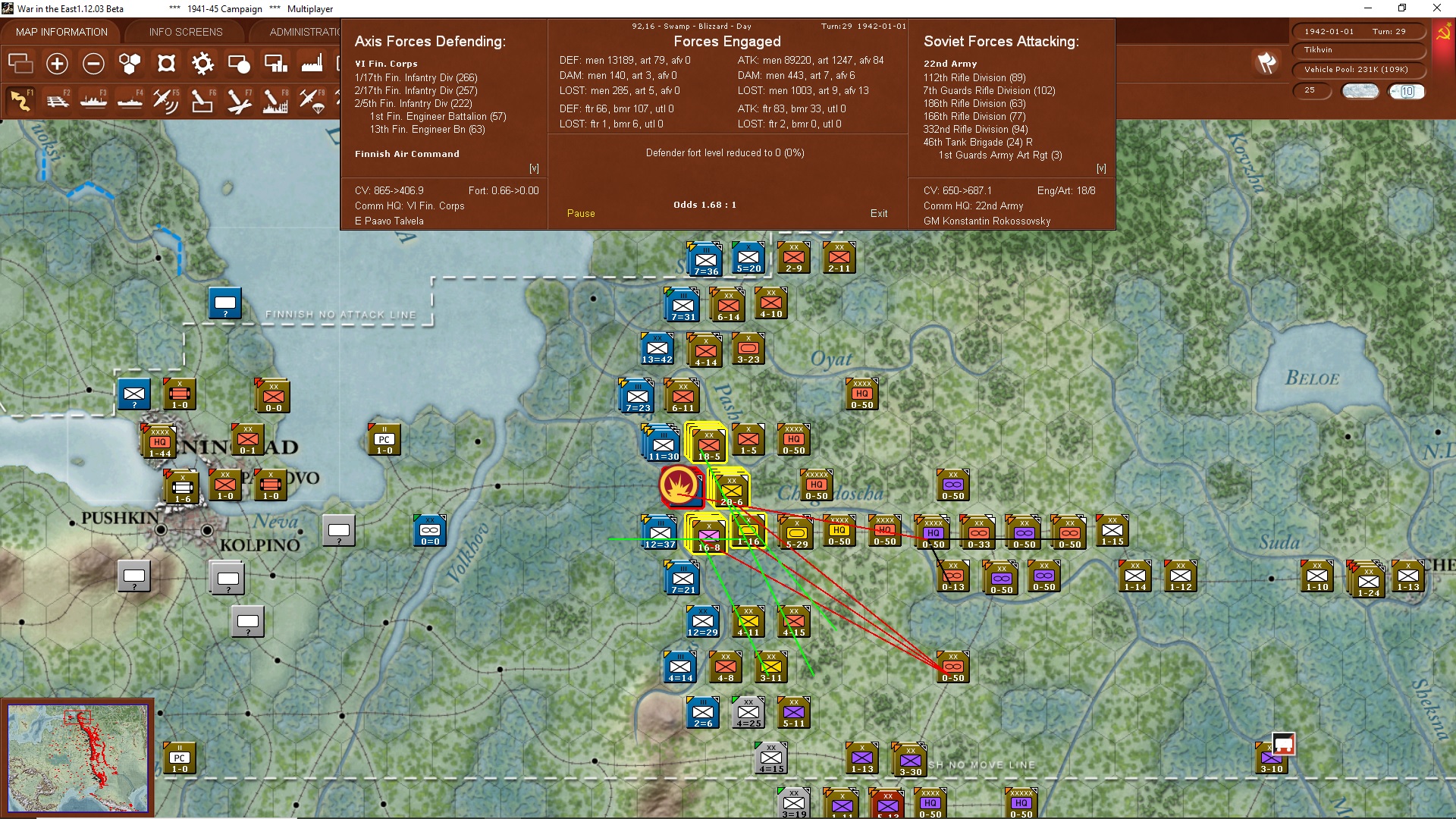Click the overlapping windows icon
Viewport: 1456px width, 819px height.
20,64
